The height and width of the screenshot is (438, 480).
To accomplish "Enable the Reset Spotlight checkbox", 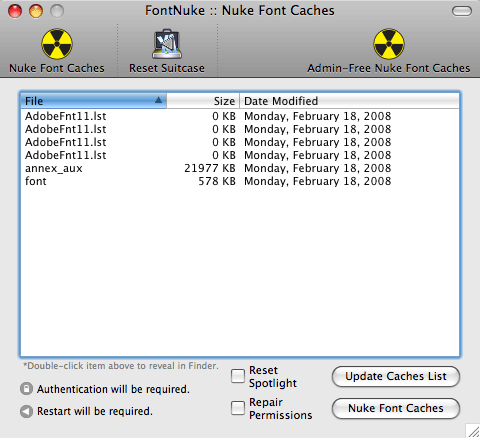I will pos(238,376).
